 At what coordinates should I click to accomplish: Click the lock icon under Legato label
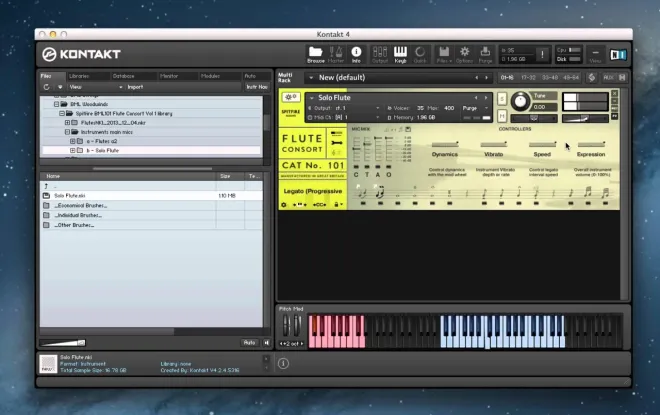(x=338, y=205)
